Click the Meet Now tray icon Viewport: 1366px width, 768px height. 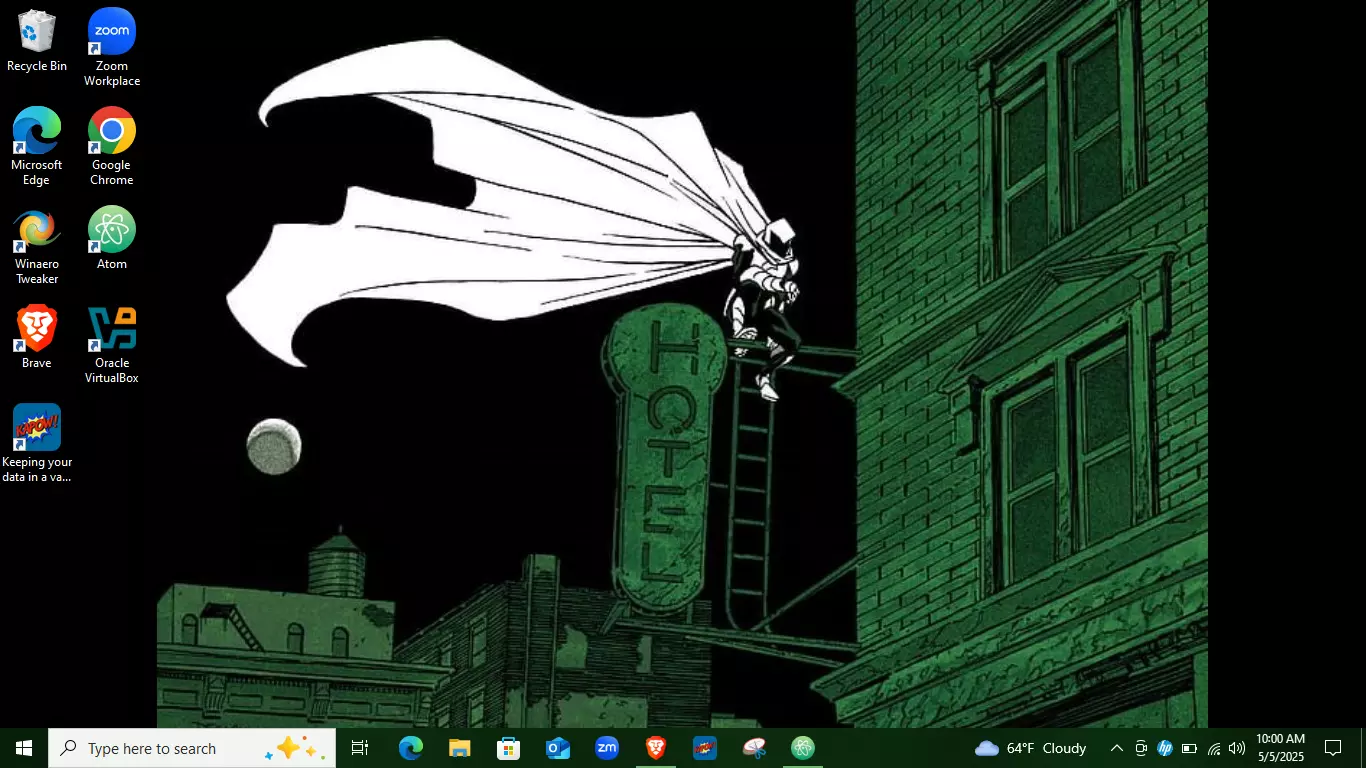click(x=1141, y=748)
